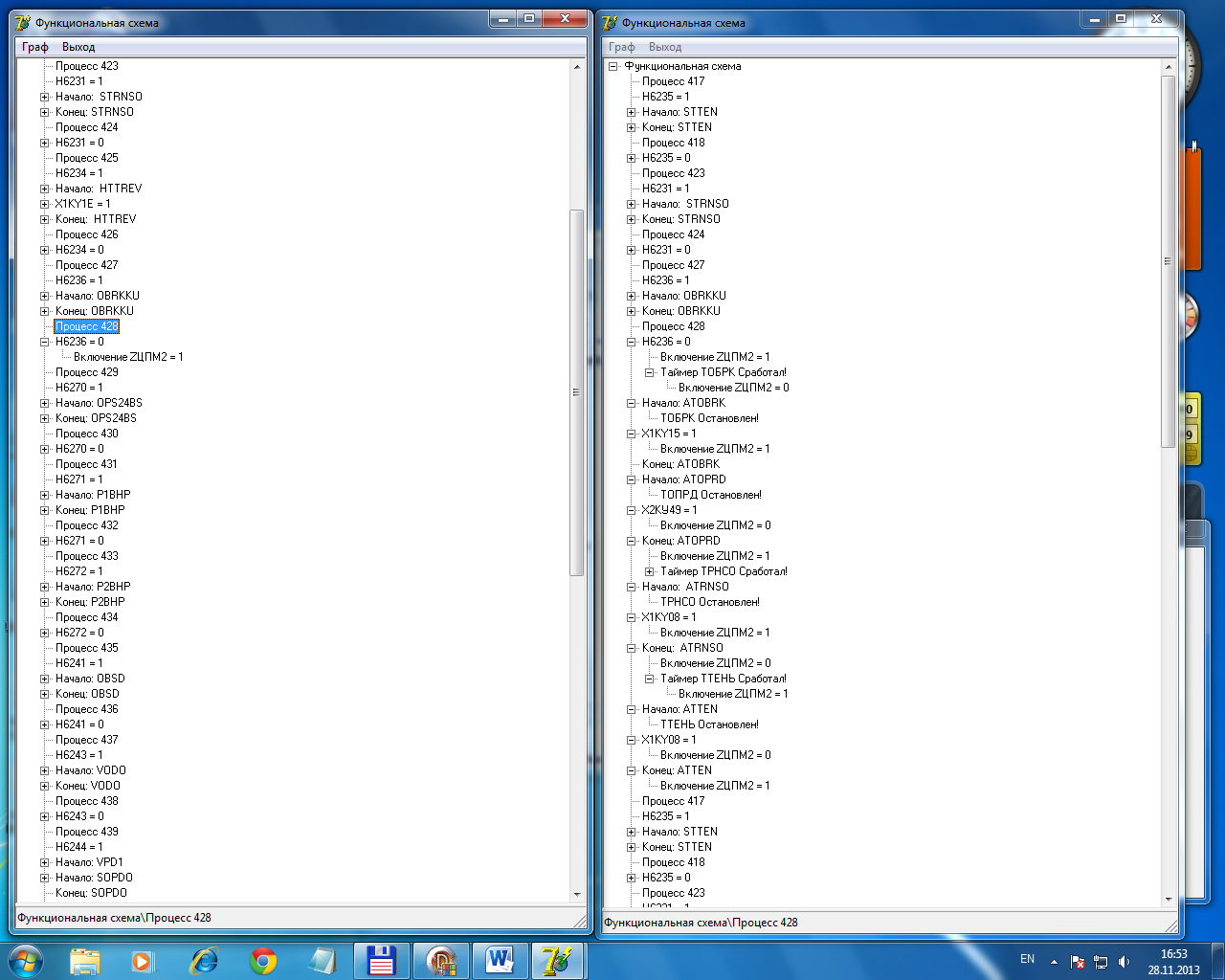
Task: Expand Таймер ТРНСО Сработал! node
Action: click(649, 571)
